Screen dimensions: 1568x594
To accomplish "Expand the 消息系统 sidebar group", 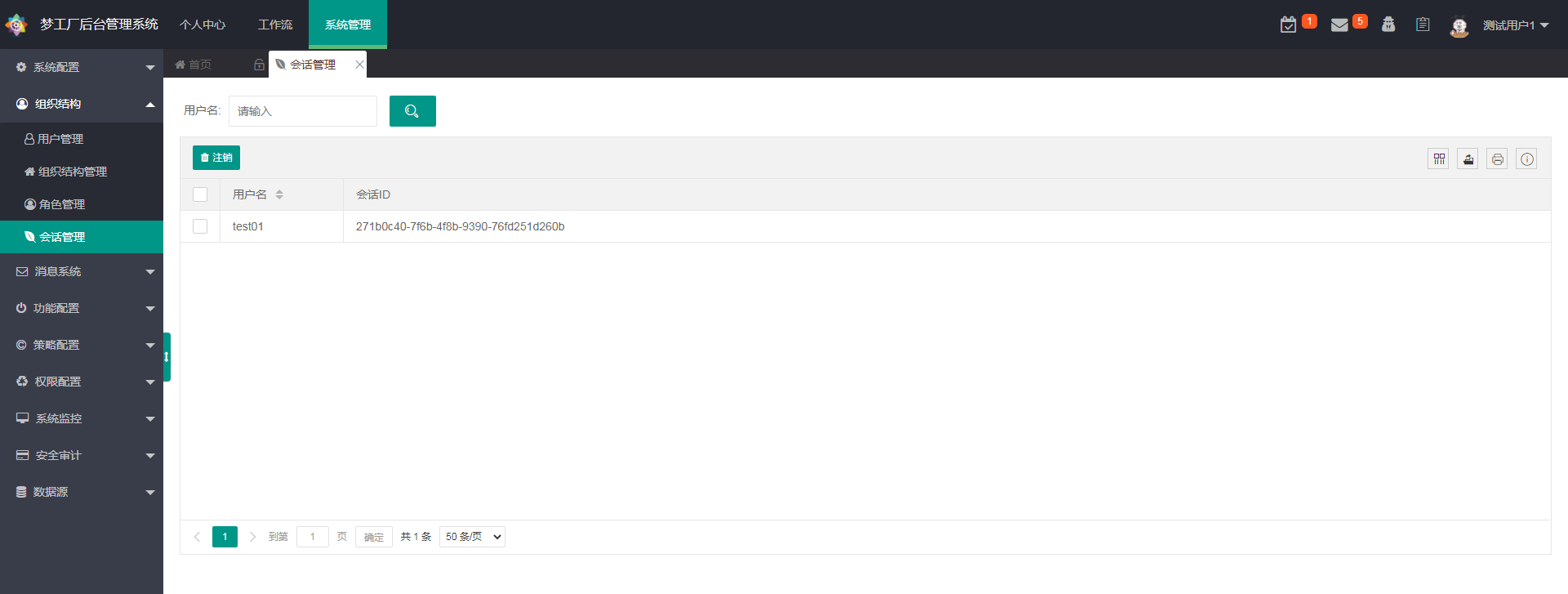I will click(82, 271).
